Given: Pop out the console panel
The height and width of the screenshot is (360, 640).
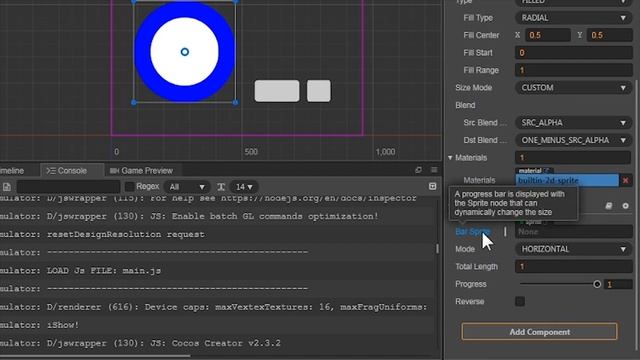Looking at the screenshot, I should 418,170.
